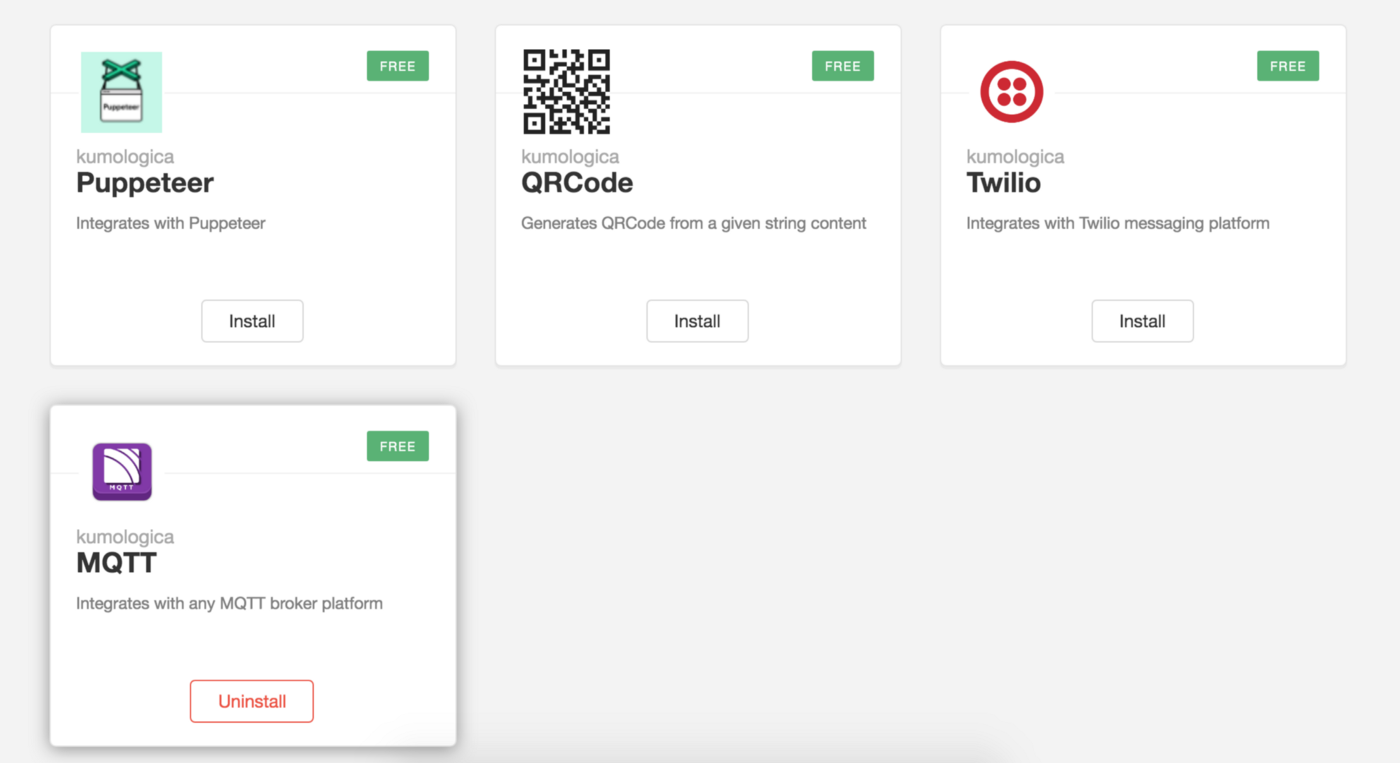The width and height of the screenshot is (1400, 763).
Task: Click the FREE badge on Twilio card
Action: coord(1288,66)
